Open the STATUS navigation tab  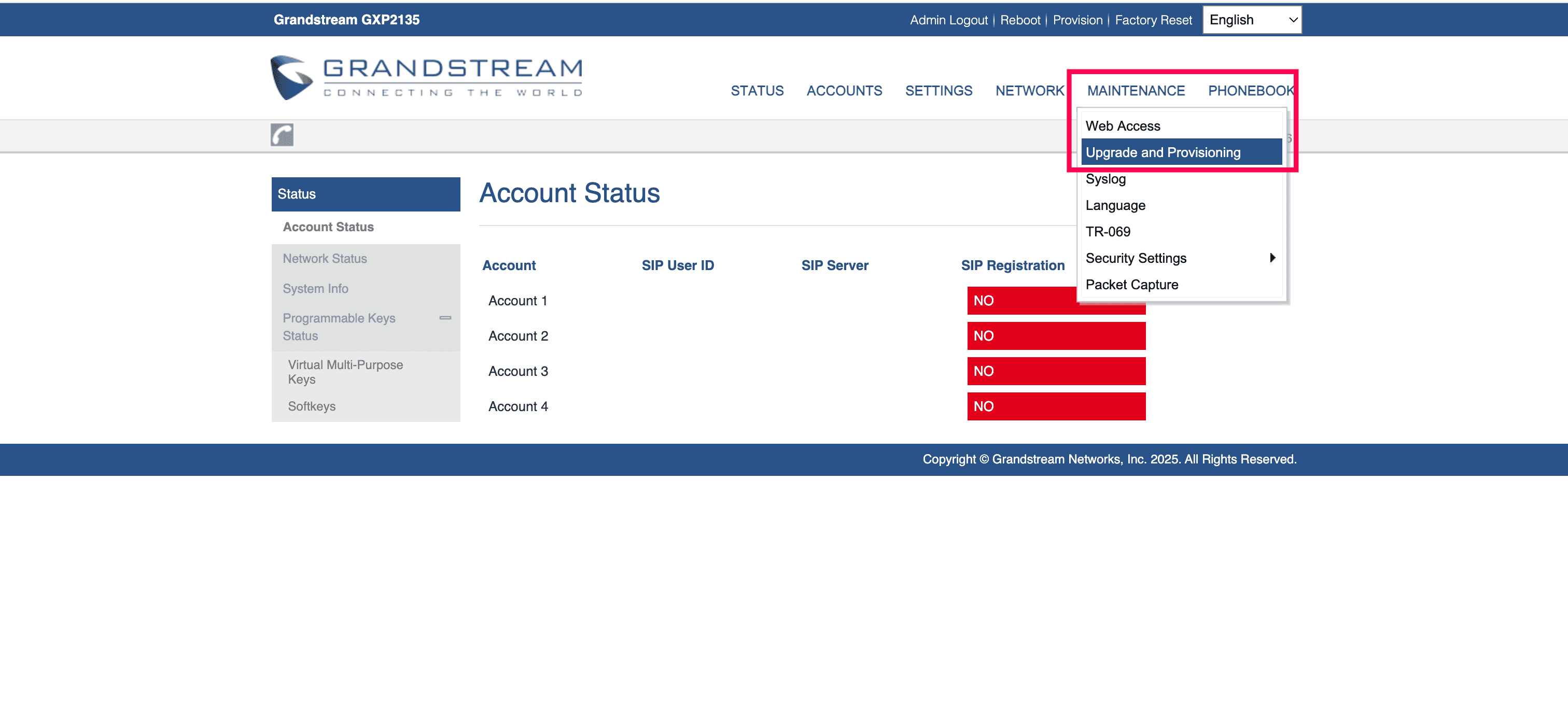click(757, 91)
